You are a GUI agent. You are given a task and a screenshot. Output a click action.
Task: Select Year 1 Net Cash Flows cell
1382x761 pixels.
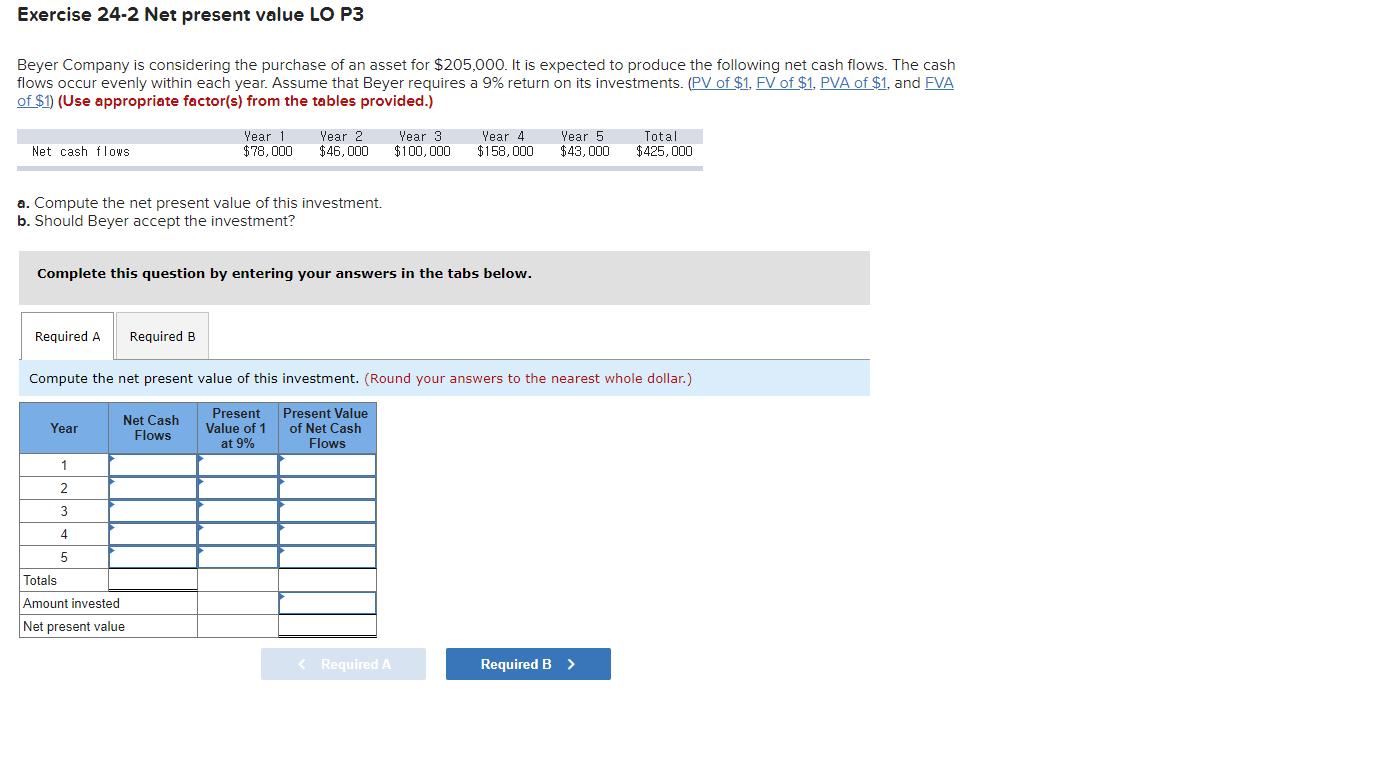(x=153, y=465)
